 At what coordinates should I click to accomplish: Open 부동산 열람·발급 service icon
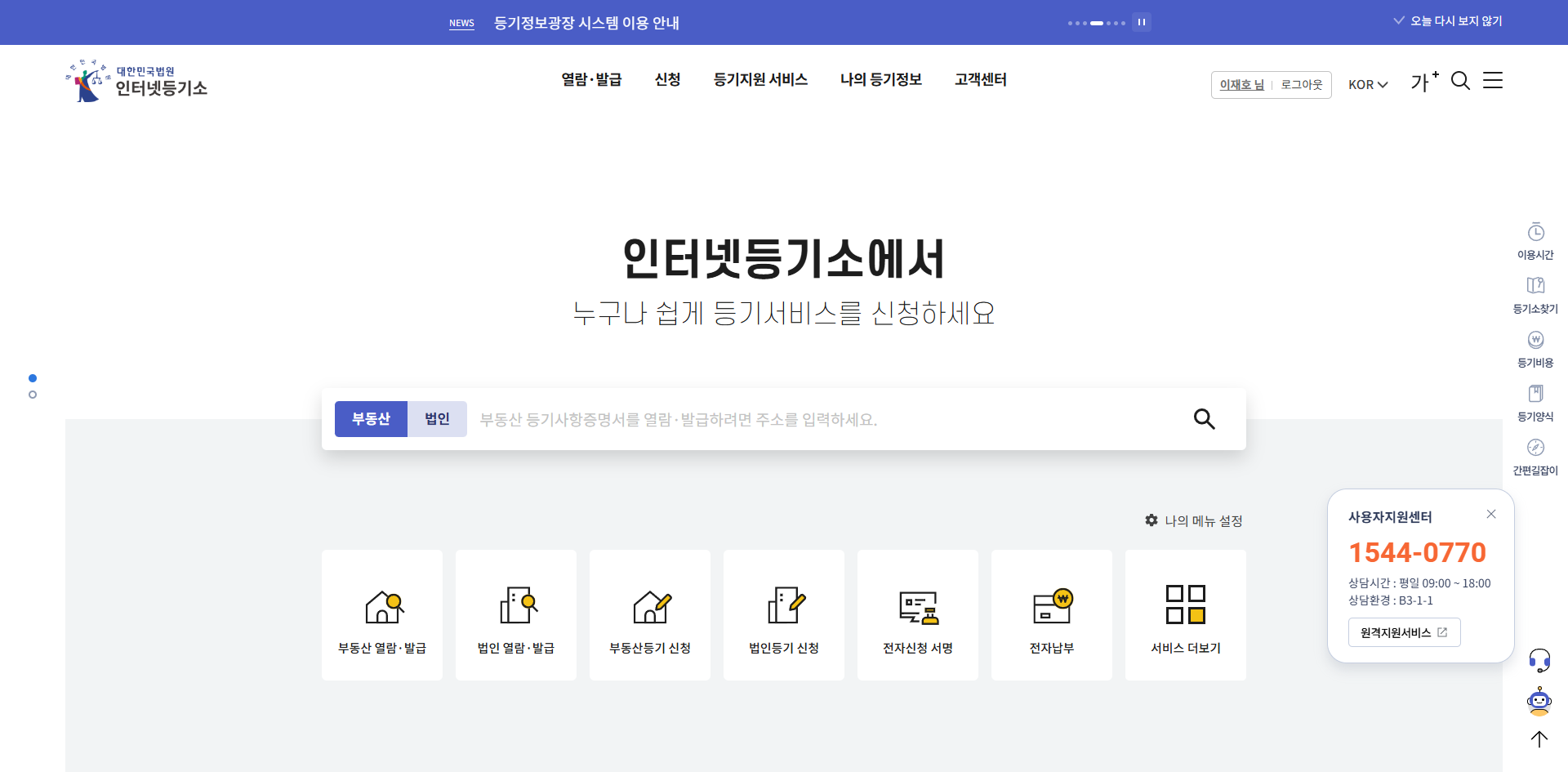tap(381, 614)
